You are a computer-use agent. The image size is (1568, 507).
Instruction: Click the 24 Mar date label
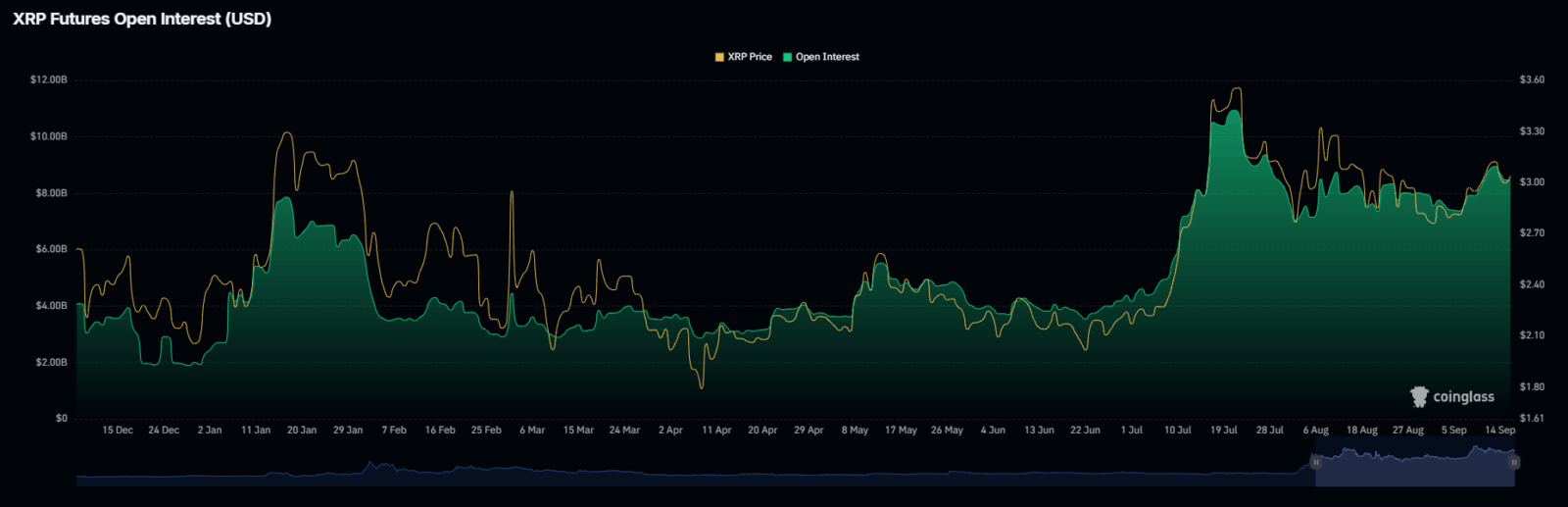point(624,431)
